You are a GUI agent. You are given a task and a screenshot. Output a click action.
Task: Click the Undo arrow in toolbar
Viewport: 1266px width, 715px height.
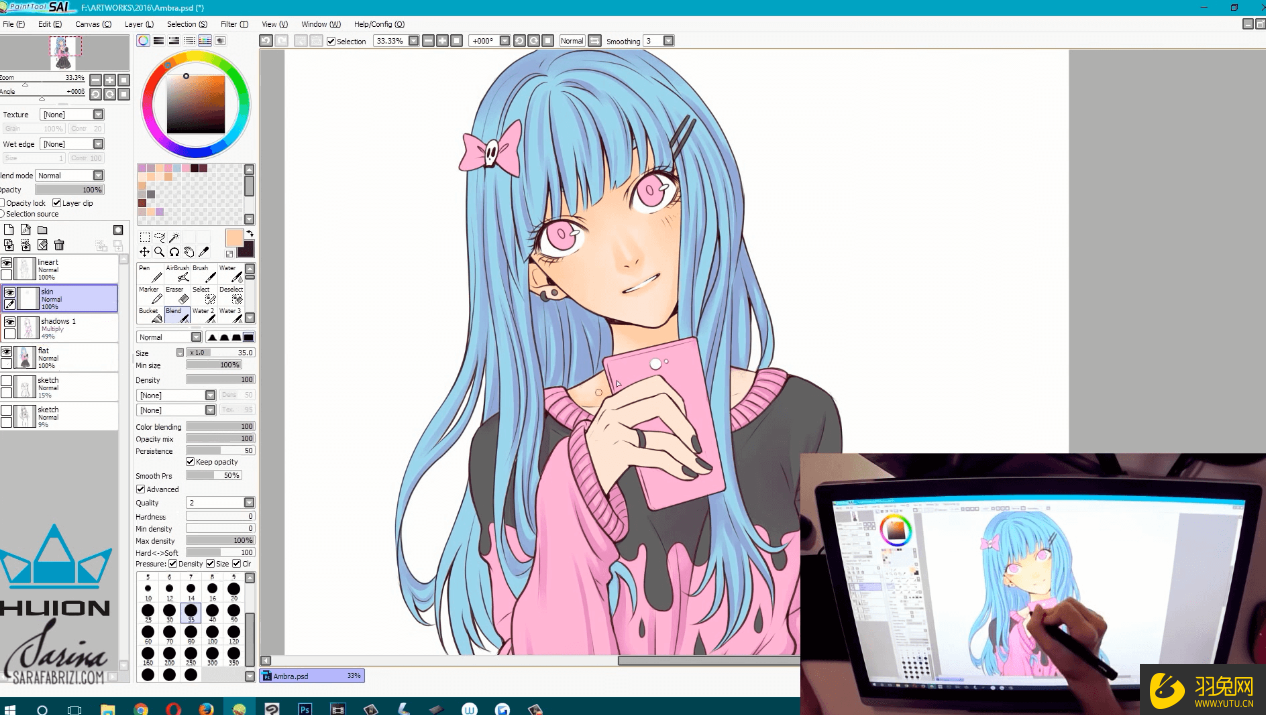point(266,41)
